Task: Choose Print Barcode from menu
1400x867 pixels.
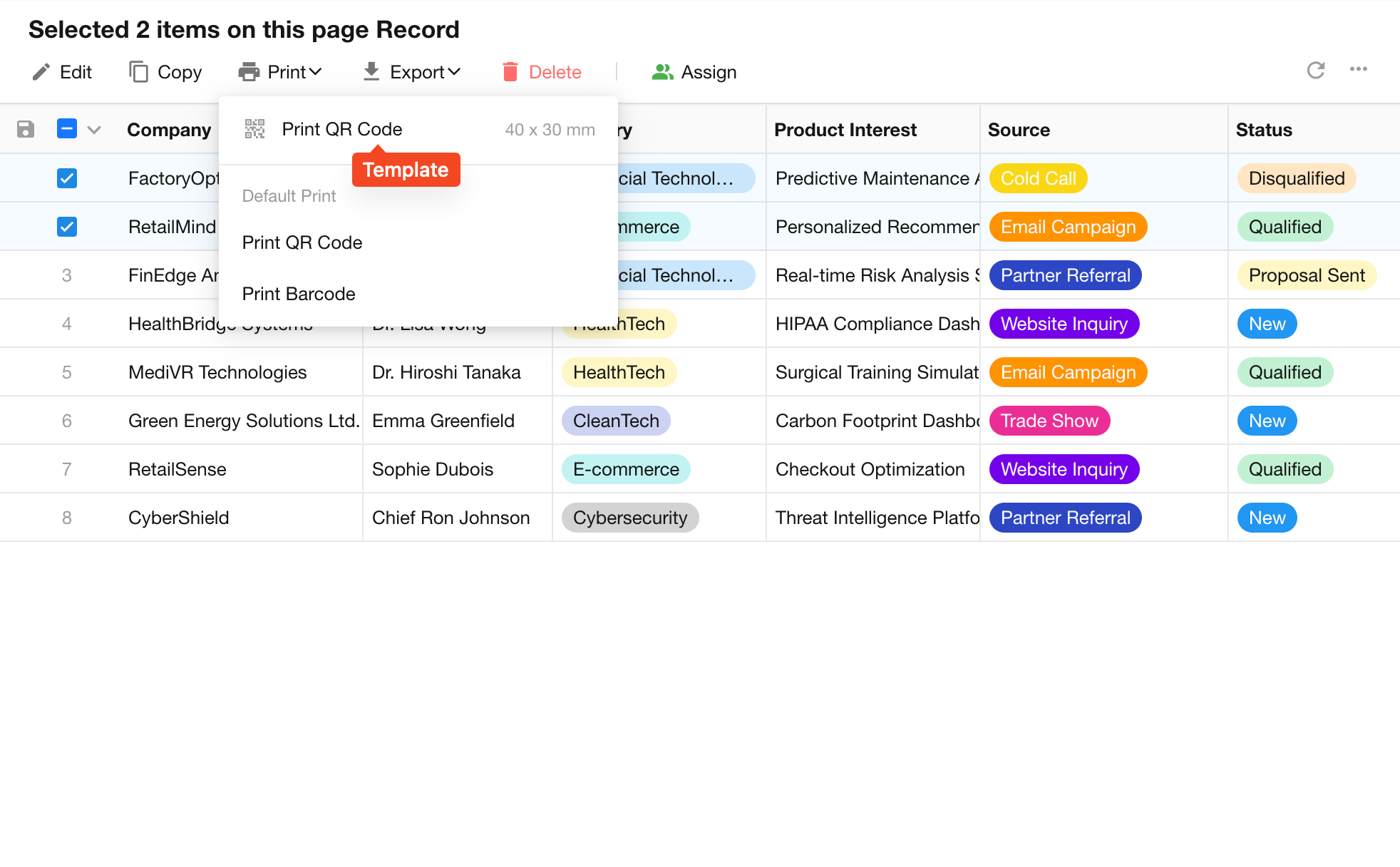Action: (x=299, y=294)
